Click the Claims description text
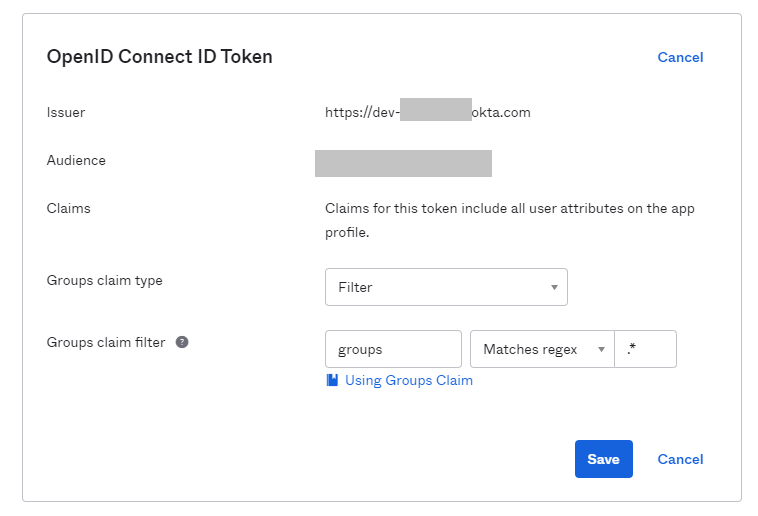Image resolution: width=758 pixels, height=516 pixels. [x=509, y=220]
